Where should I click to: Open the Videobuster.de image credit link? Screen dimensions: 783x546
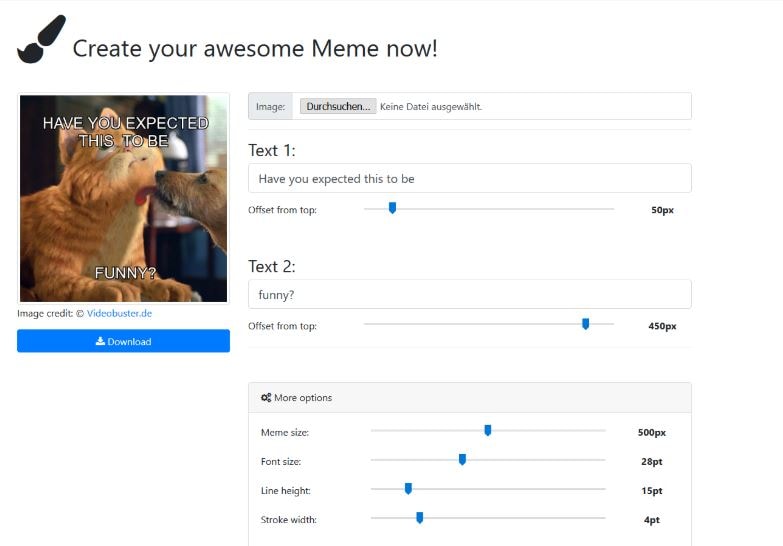[119, 313]
